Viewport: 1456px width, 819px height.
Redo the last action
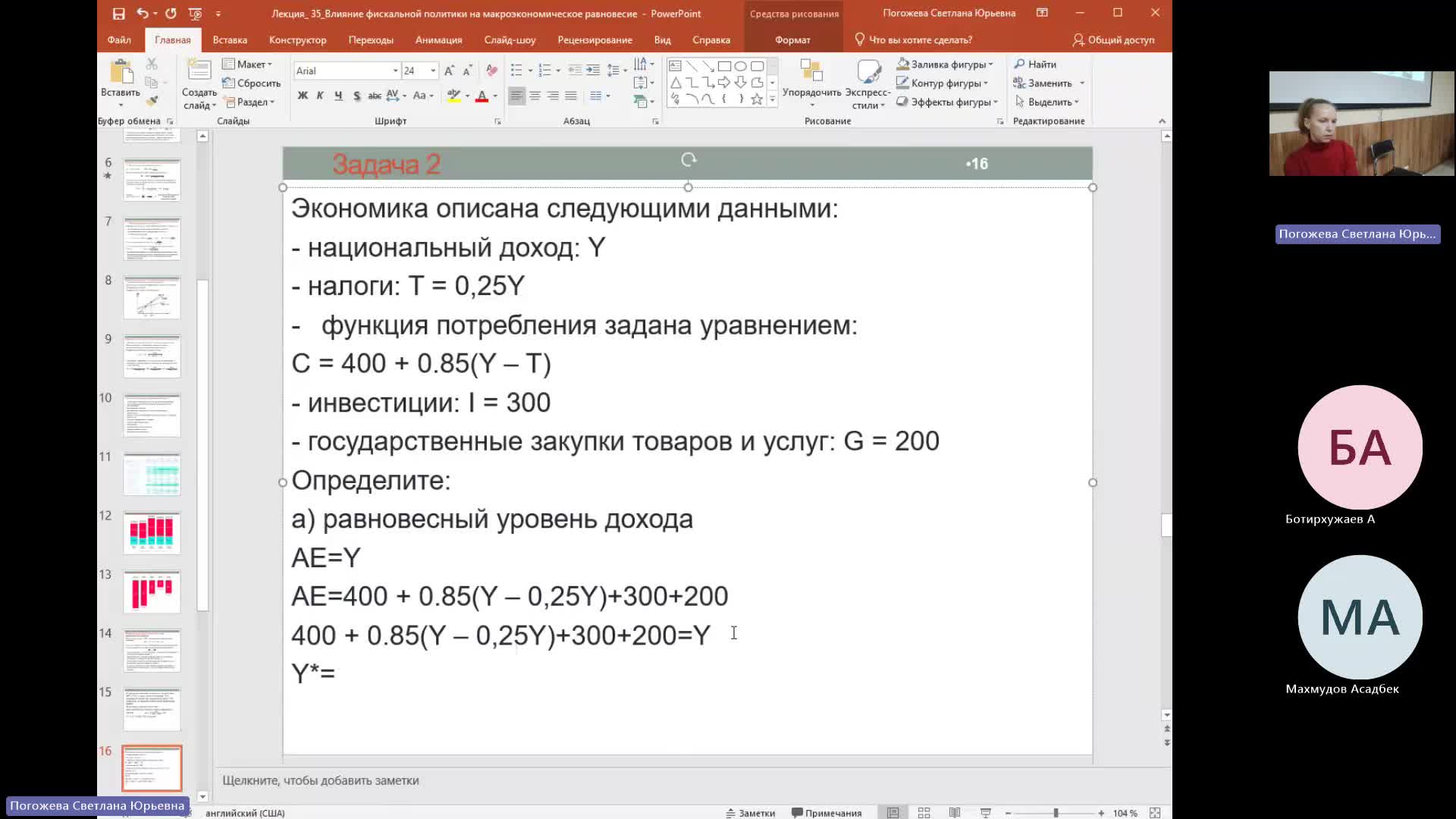(x=171, y=13)
